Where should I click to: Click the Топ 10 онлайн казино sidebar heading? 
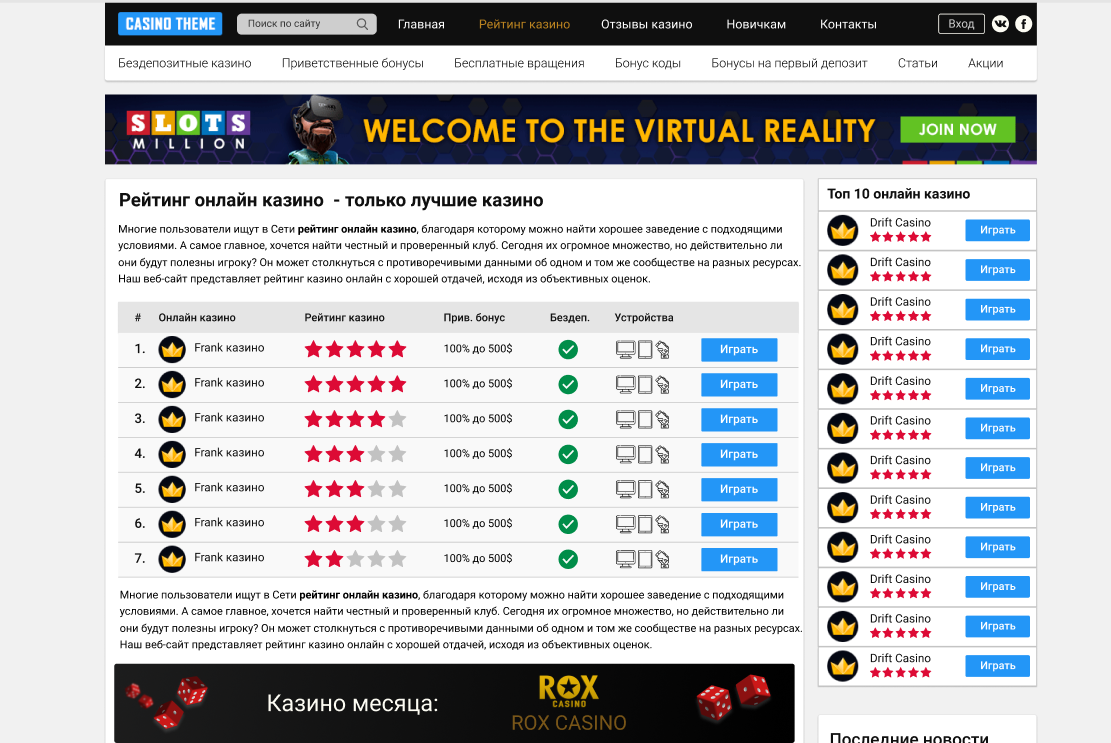(898, 194)
